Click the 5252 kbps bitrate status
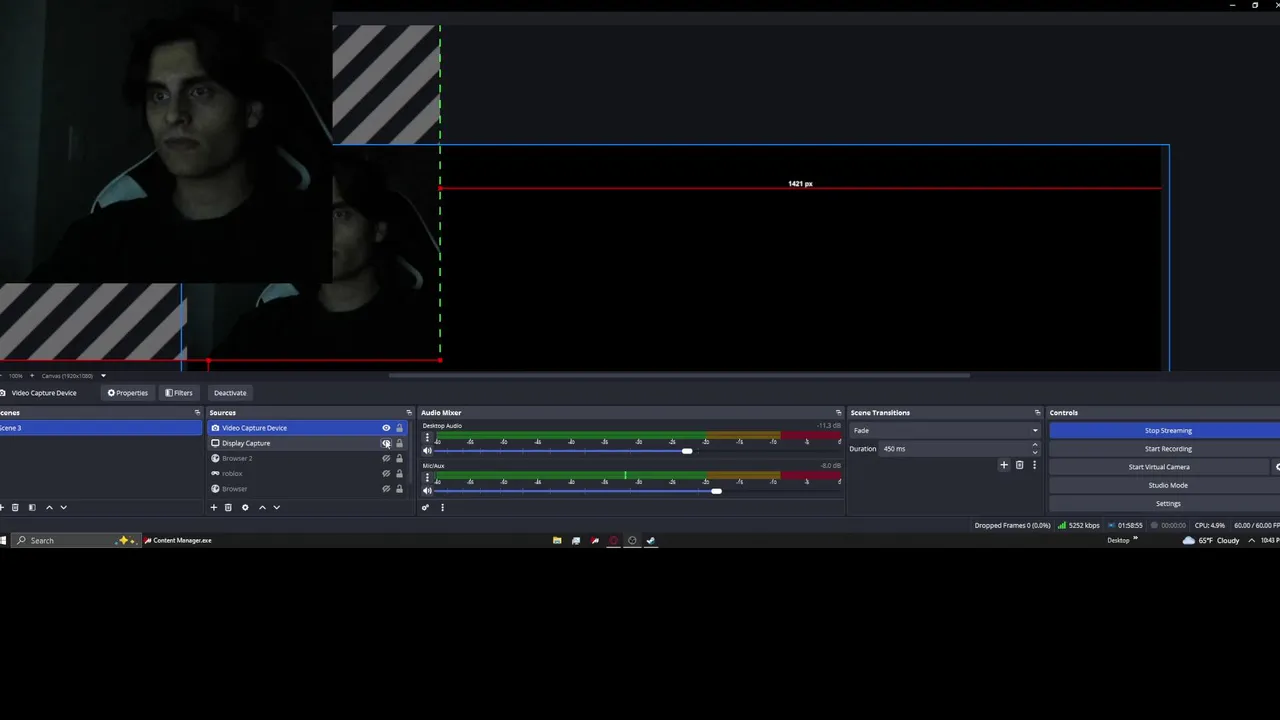This screenshot has width=1280, height=720. [1080, 525]
